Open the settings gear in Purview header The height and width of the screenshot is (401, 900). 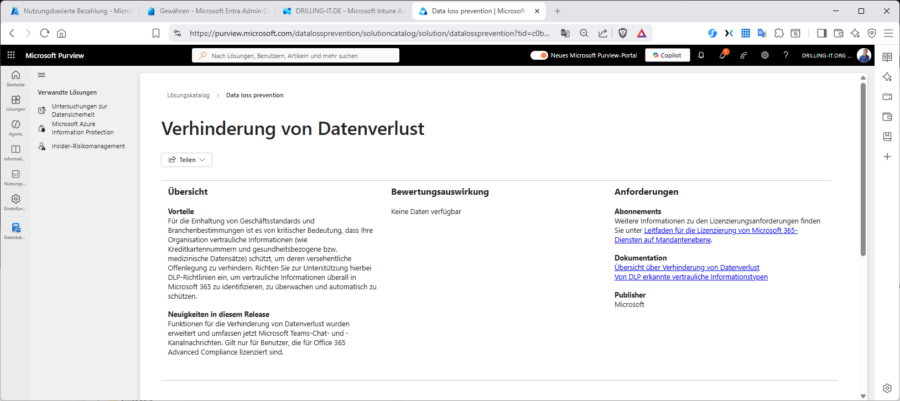[x=765, y=56]
